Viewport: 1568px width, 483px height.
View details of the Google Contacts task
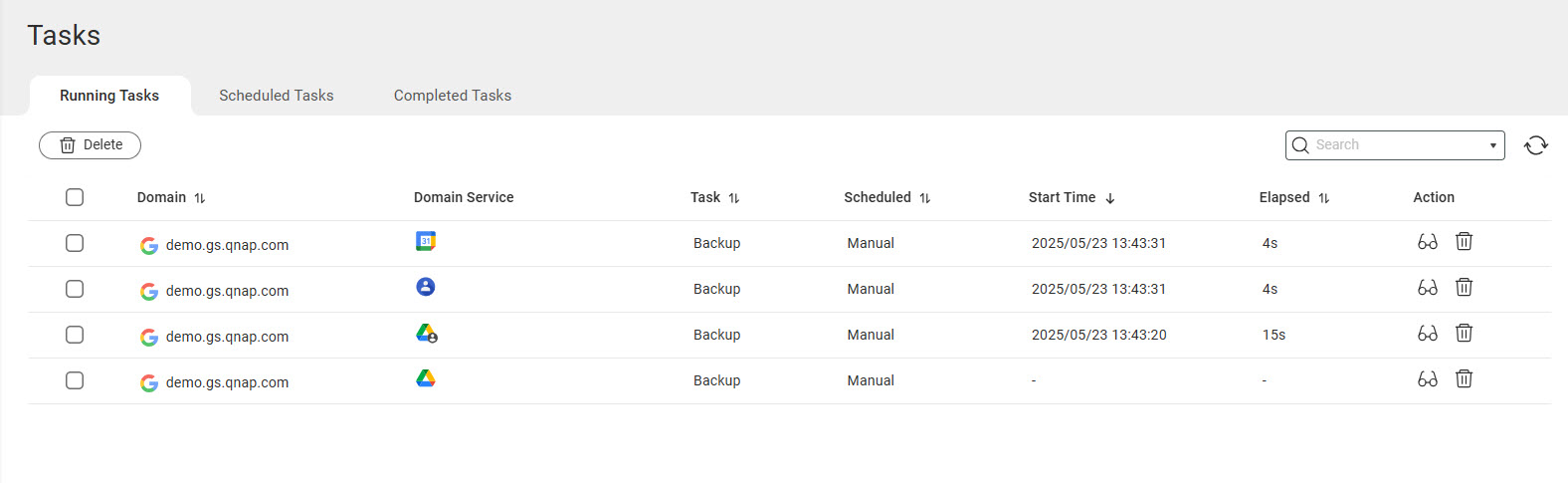[x=1427, y=288]
